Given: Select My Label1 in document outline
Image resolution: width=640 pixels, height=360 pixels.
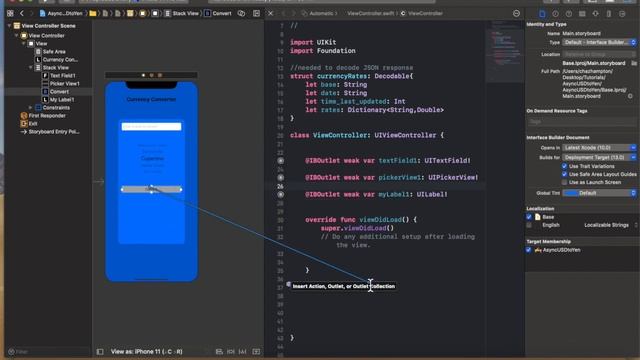Looking at the screenshot, I should [59, 100].
